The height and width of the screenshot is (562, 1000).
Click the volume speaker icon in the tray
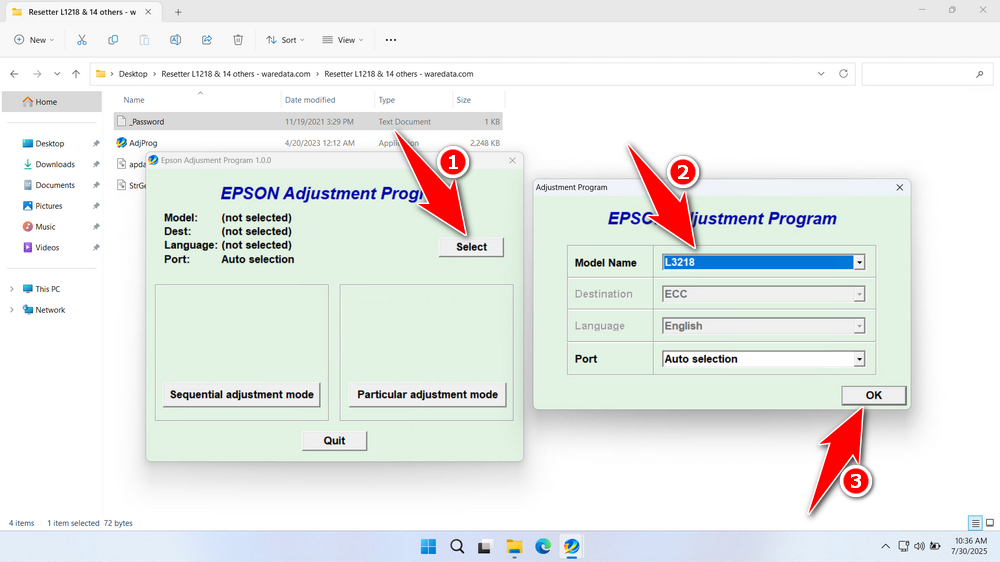pyautogui.click(x=919, y=546)
